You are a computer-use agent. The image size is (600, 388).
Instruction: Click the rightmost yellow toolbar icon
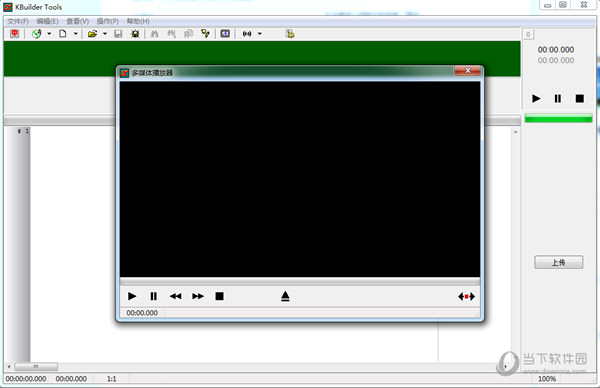click(x=290, y=34)
